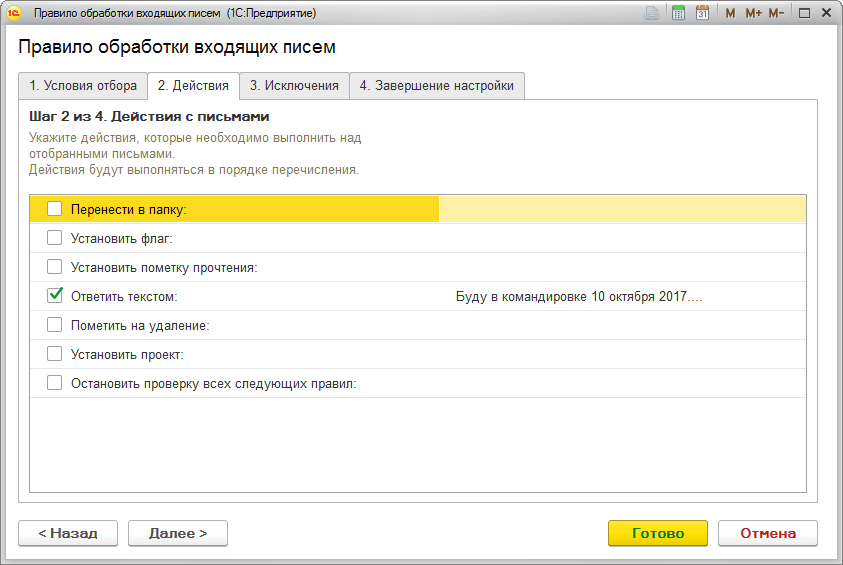The height and width of the screenshot is (565, 843).
Task: Click the 'Установить проект:' label
Action: (x=127, y=355)
